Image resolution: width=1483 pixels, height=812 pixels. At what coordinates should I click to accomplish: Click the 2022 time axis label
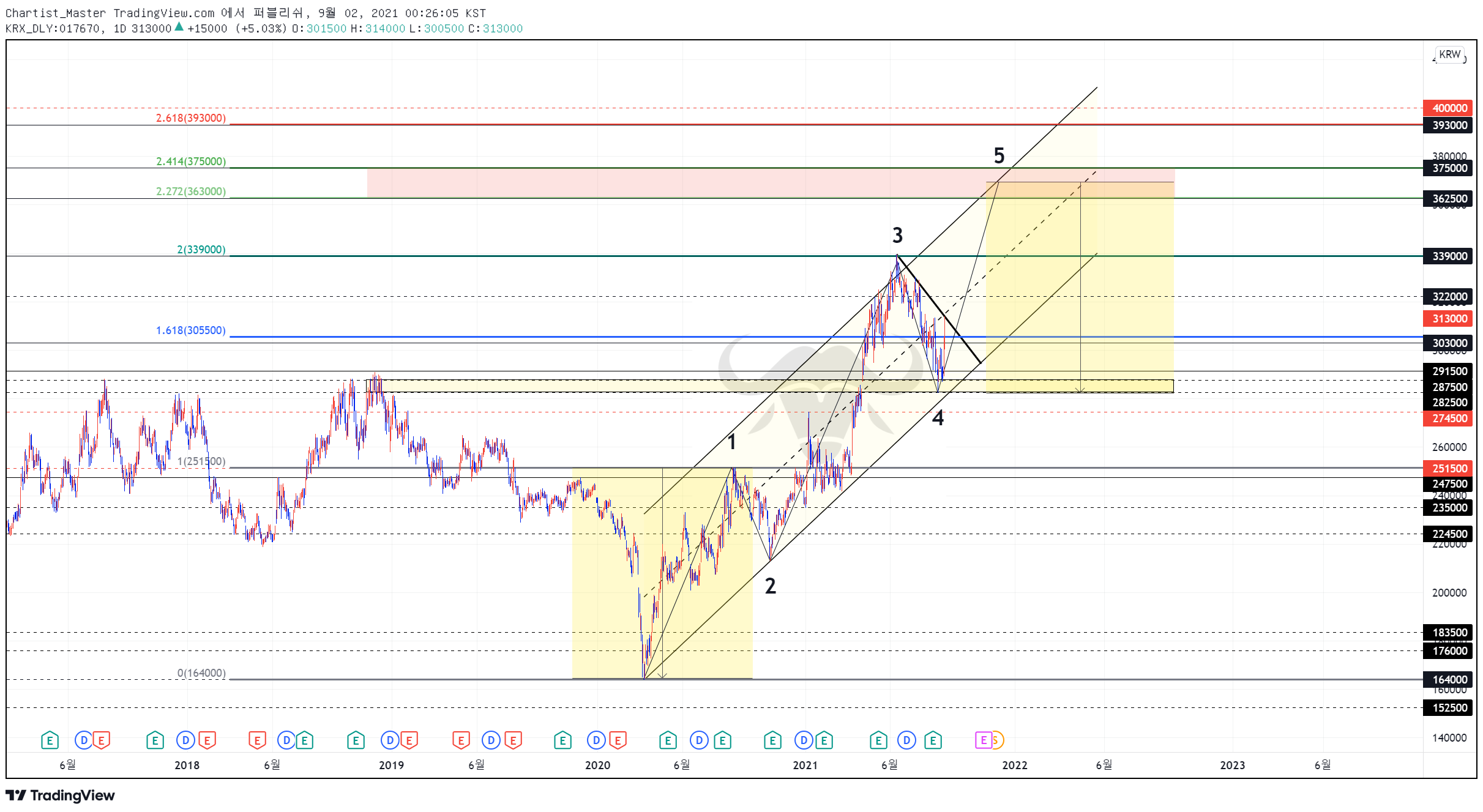tap(1014, 765)
